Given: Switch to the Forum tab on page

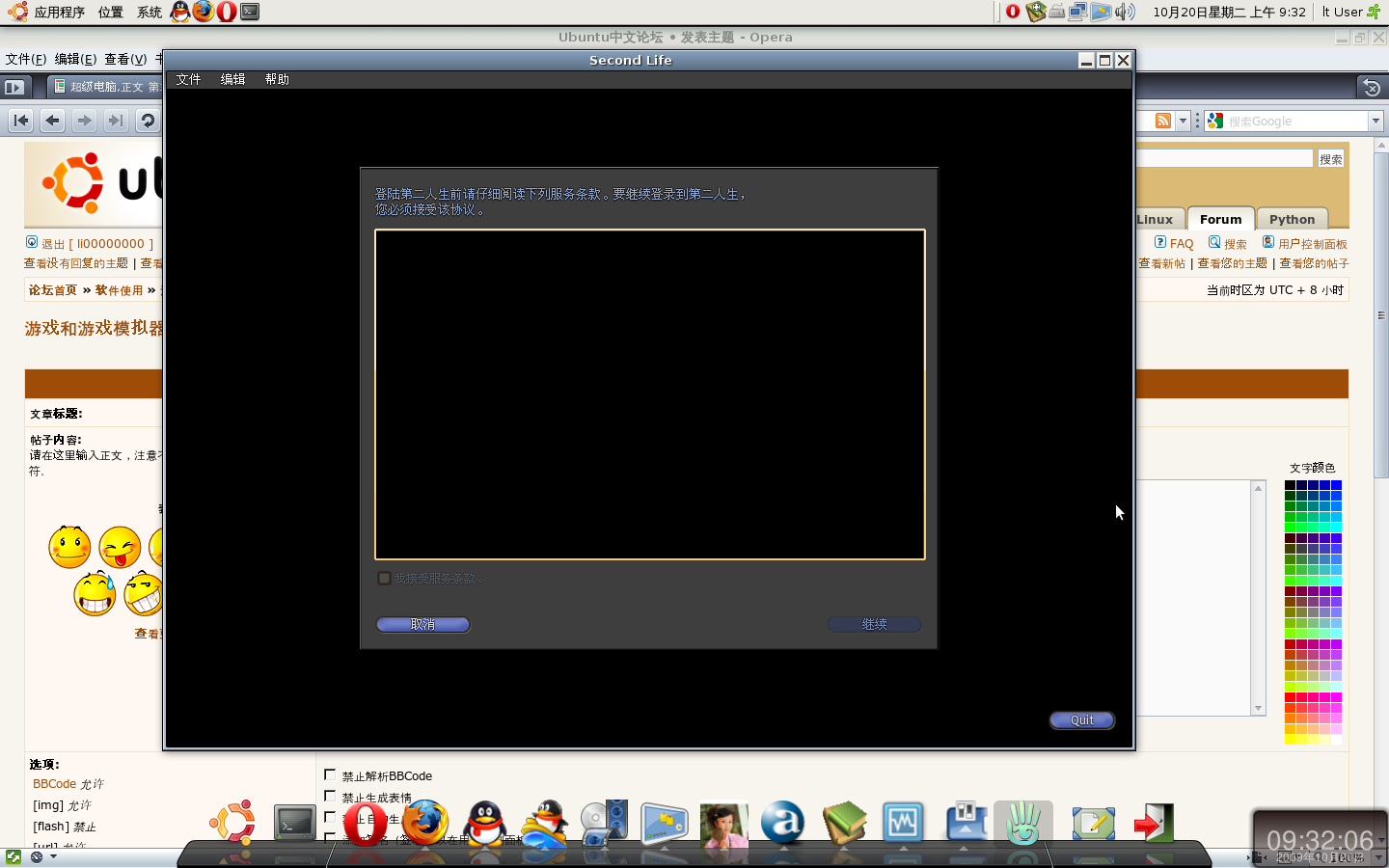Looking at the screenshot, I should click(x=1220, y=219).
